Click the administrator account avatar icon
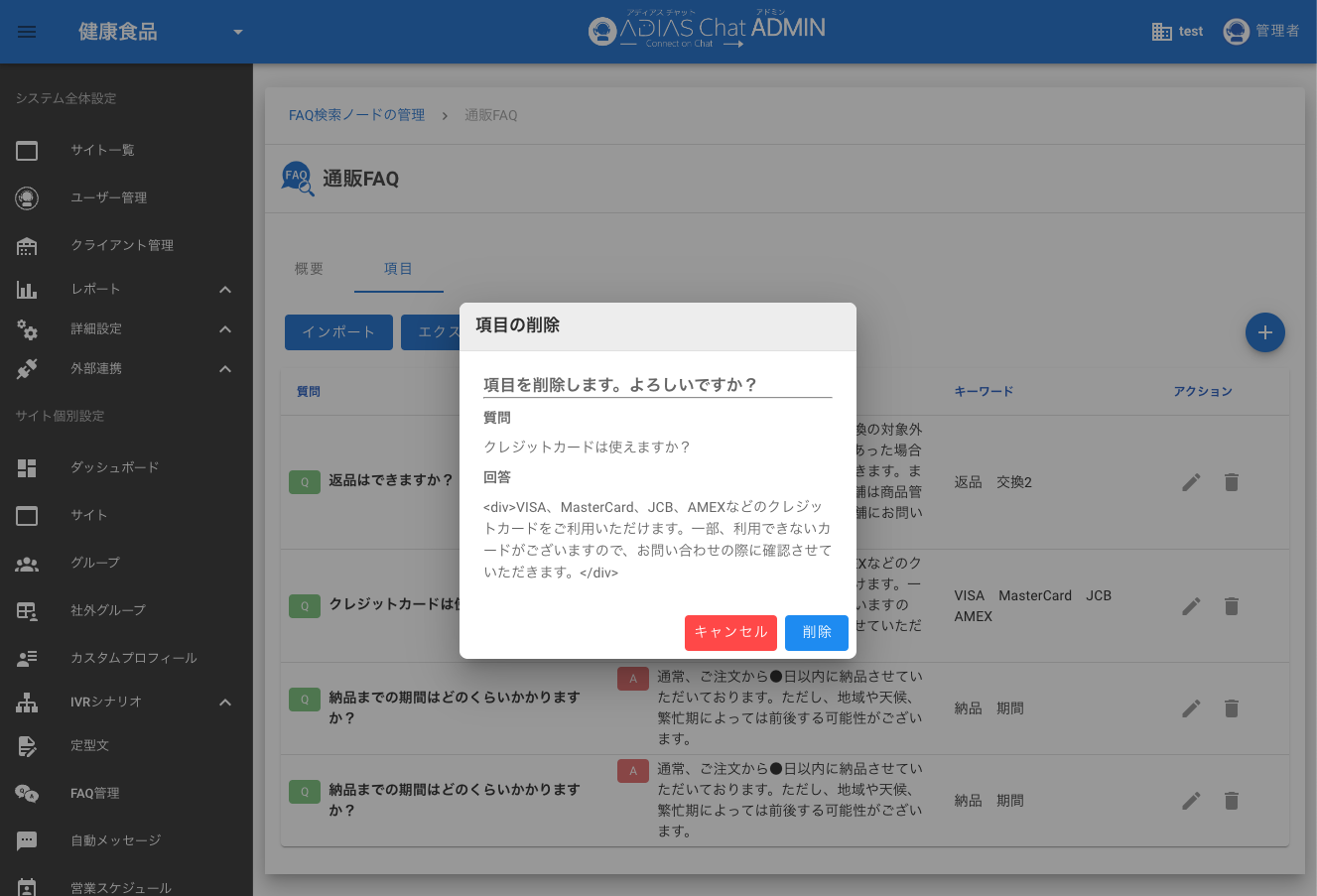1317x896 pixels. [x=1236, y=32]
